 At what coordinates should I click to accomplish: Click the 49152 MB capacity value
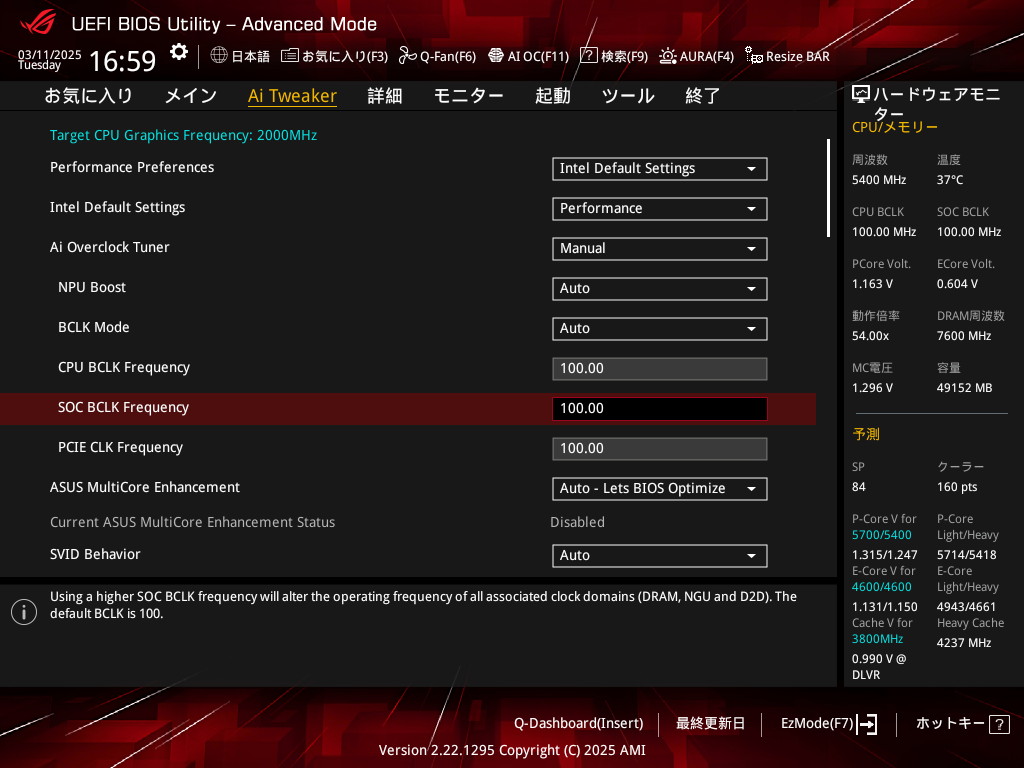pos(965,388)
